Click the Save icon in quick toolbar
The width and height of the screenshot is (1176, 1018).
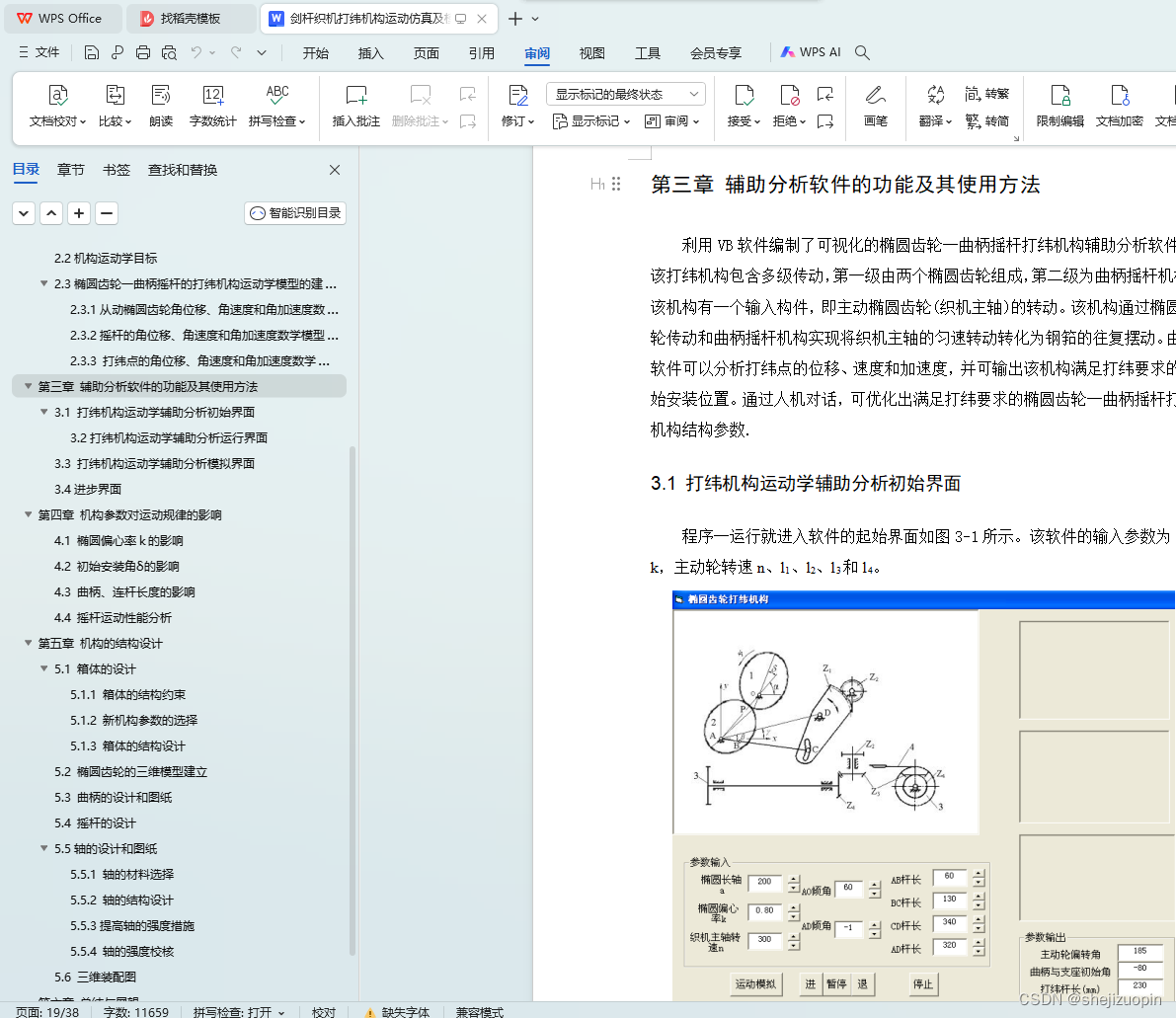pyautogui.click(x=92, y=52)
